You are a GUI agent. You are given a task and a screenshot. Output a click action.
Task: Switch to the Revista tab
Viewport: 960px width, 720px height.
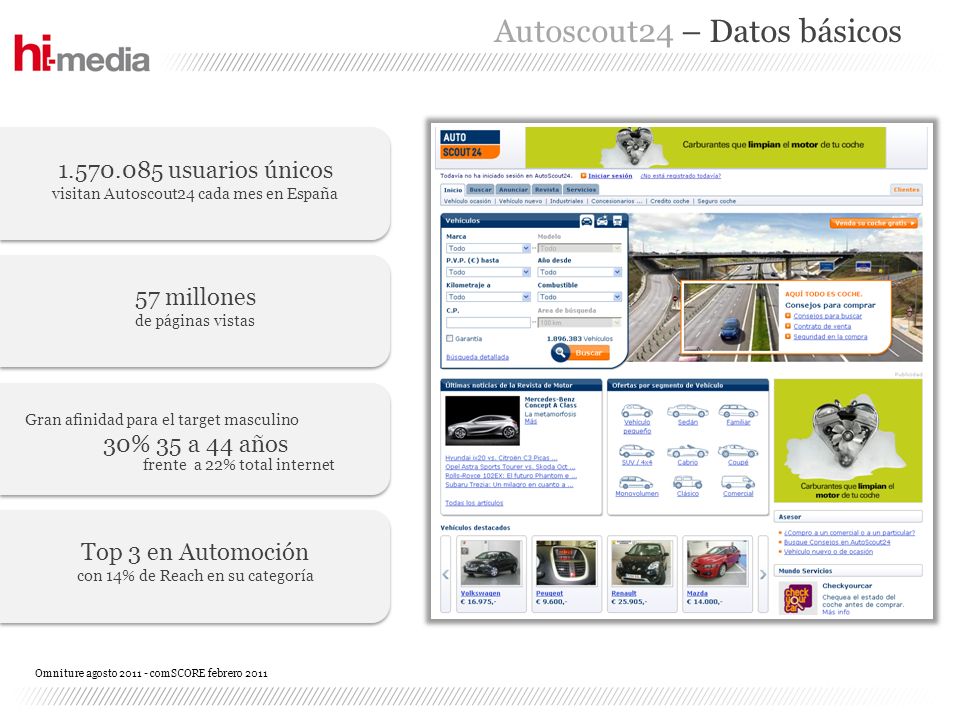pyautogui.click(x=547, y=190)
